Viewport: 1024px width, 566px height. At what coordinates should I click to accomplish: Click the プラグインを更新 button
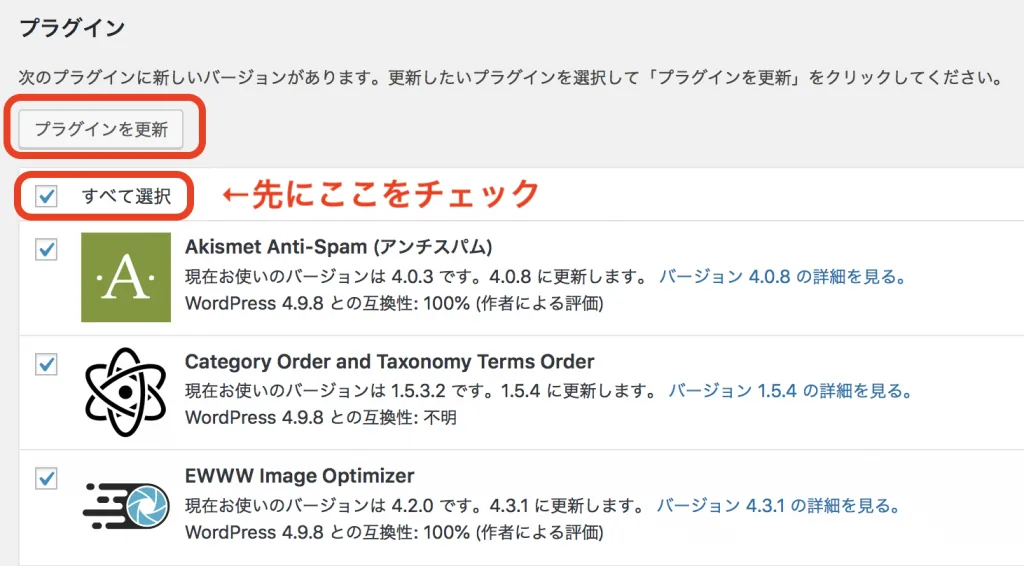point(101,129)
